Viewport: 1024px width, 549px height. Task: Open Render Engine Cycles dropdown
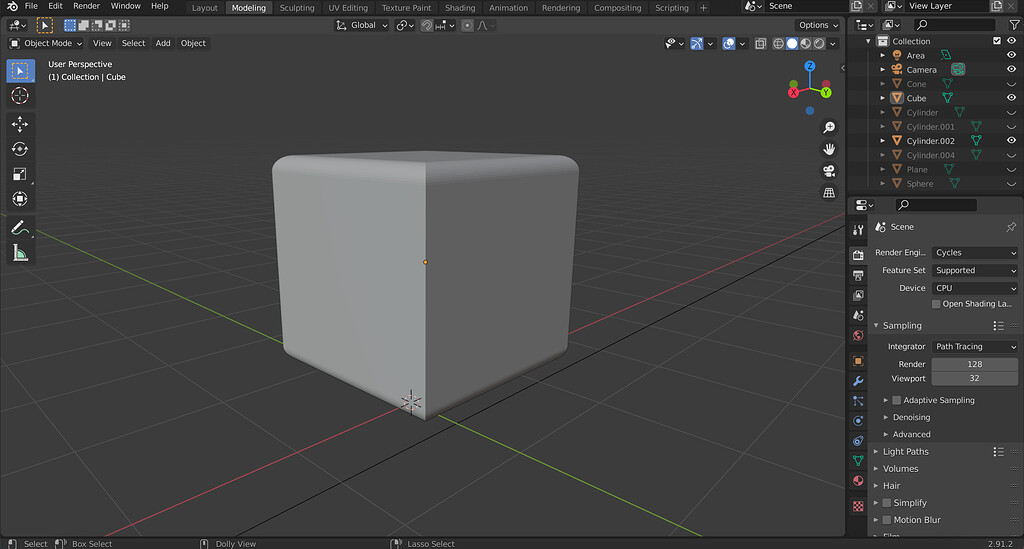coord(974,253)
